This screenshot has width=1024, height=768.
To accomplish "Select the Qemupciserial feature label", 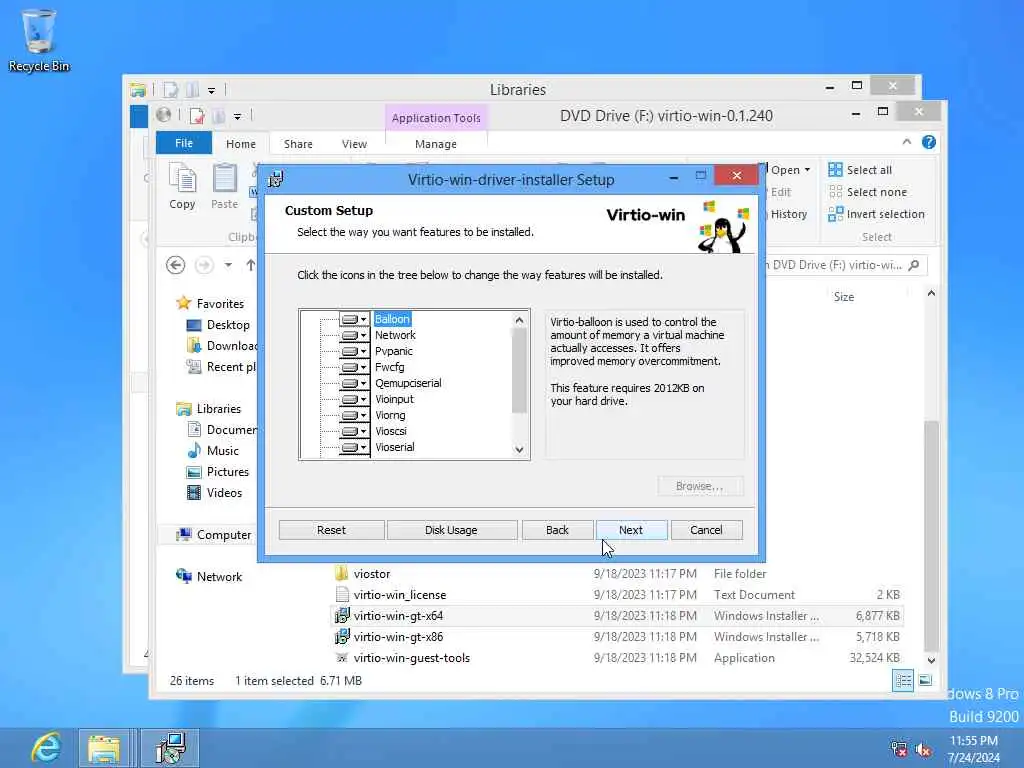I will pos(408,383).
